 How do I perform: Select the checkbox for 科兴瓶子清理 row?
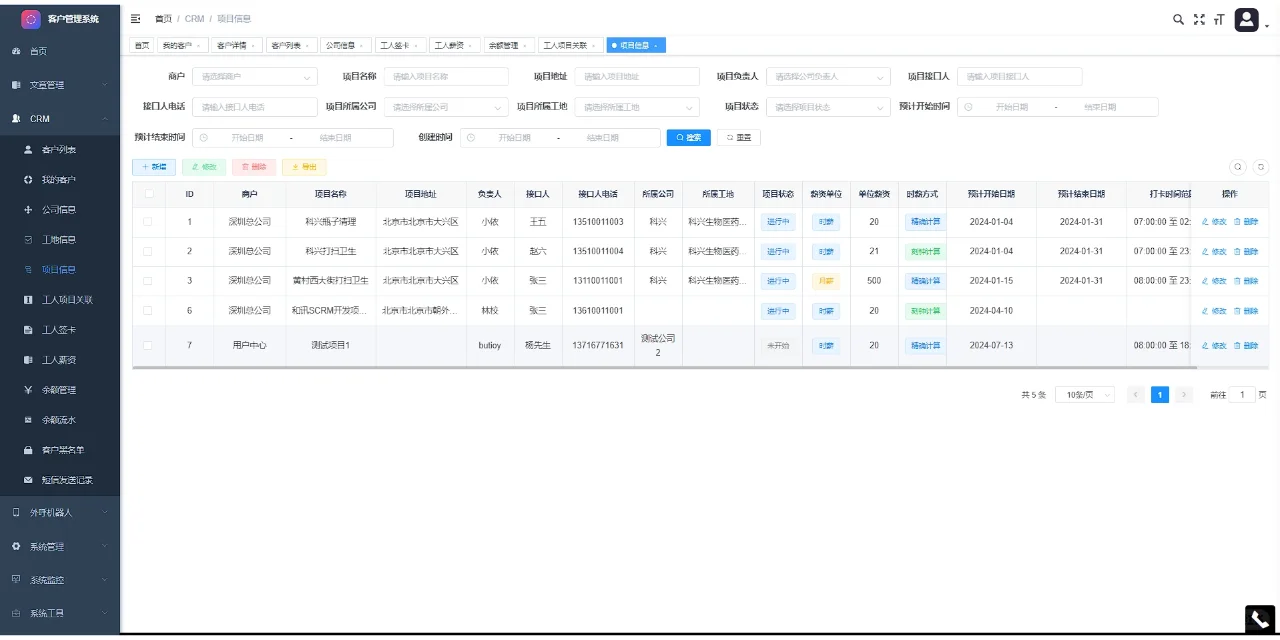click(147, 221)
